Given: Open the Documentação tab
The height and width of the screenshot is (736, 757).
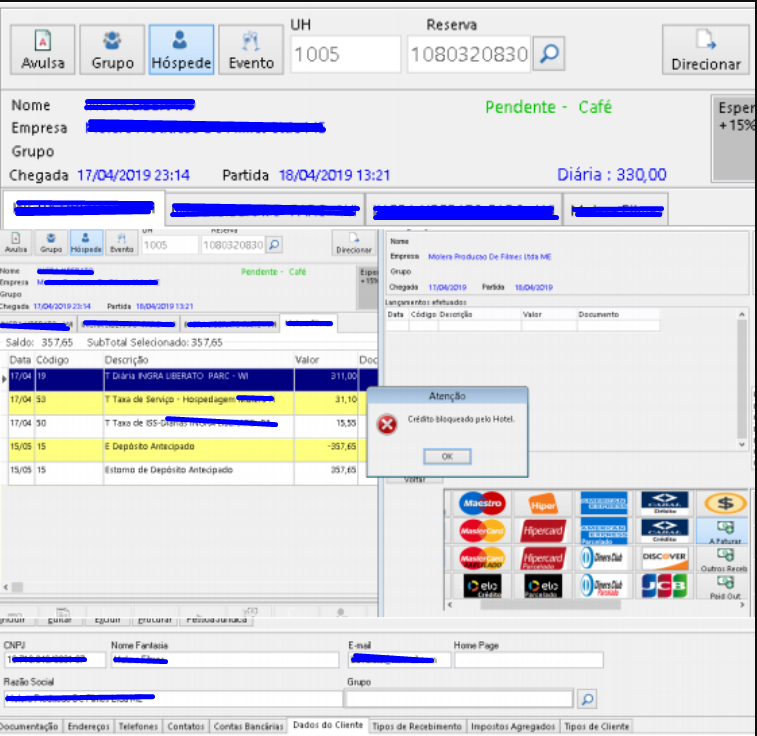Looking at the screenshot, I should 30,726.
